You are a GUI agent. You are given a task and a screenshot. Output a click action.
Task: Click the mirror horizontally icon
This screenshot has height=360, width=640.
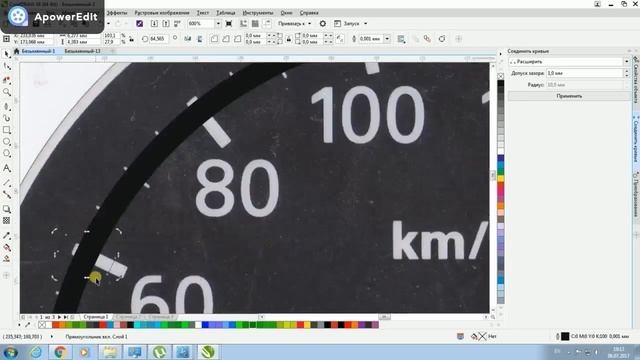[187, 39]
